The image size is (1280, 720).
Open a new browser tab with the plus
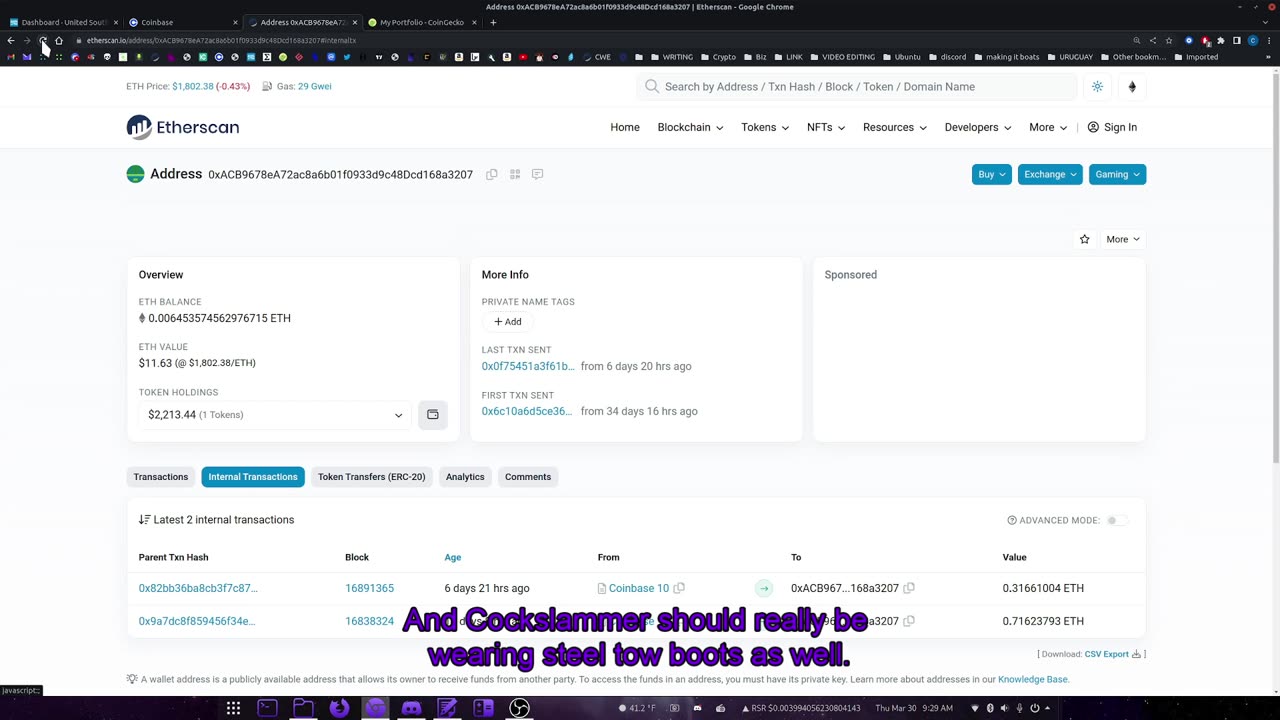pyautogui.click(x=493, y=22)
